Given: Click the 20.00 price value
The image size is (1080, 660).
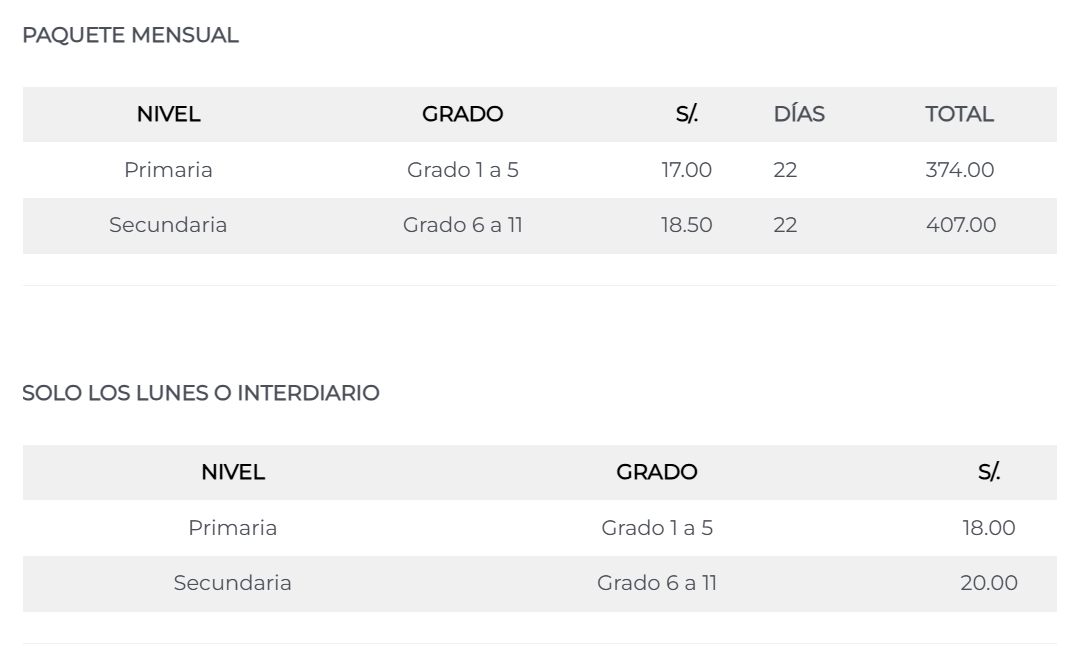Looking at the screenshot, I should pyautogui.click(x=988, y=583).
